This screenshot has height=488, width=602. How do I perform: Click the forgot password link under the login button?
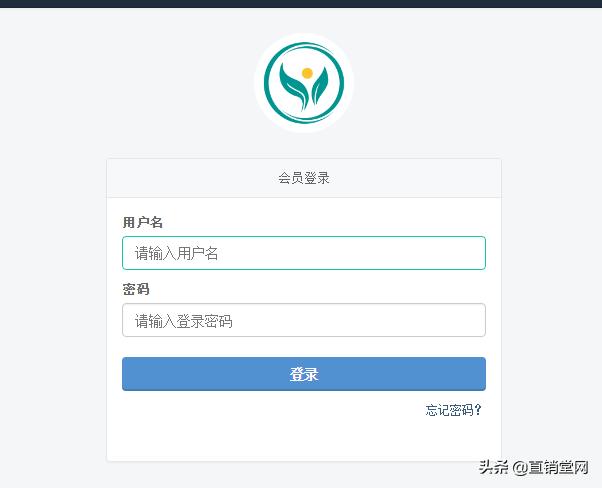pyautogui.click(x=453, y=410)
